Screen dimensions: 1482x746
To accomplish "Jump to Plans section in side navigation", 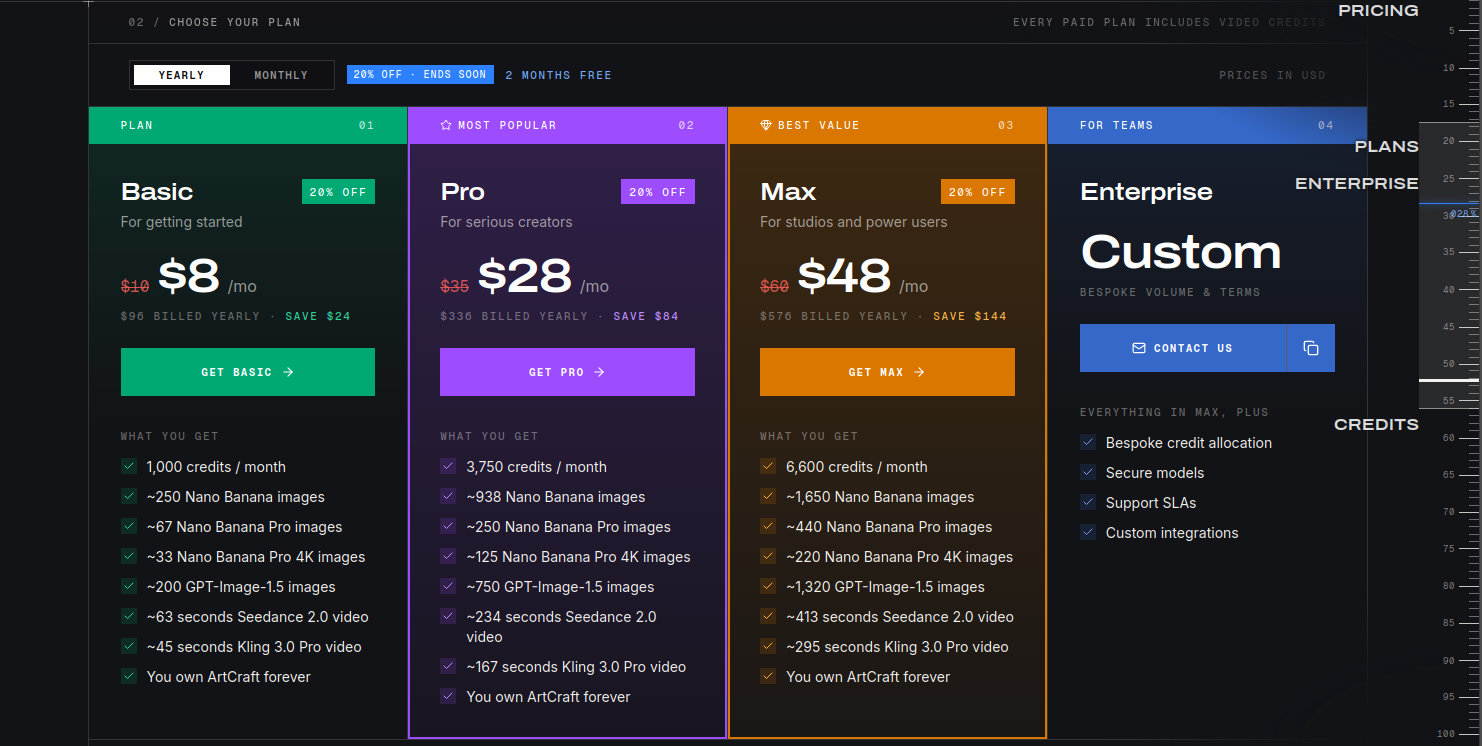I will coord(1386,146).
